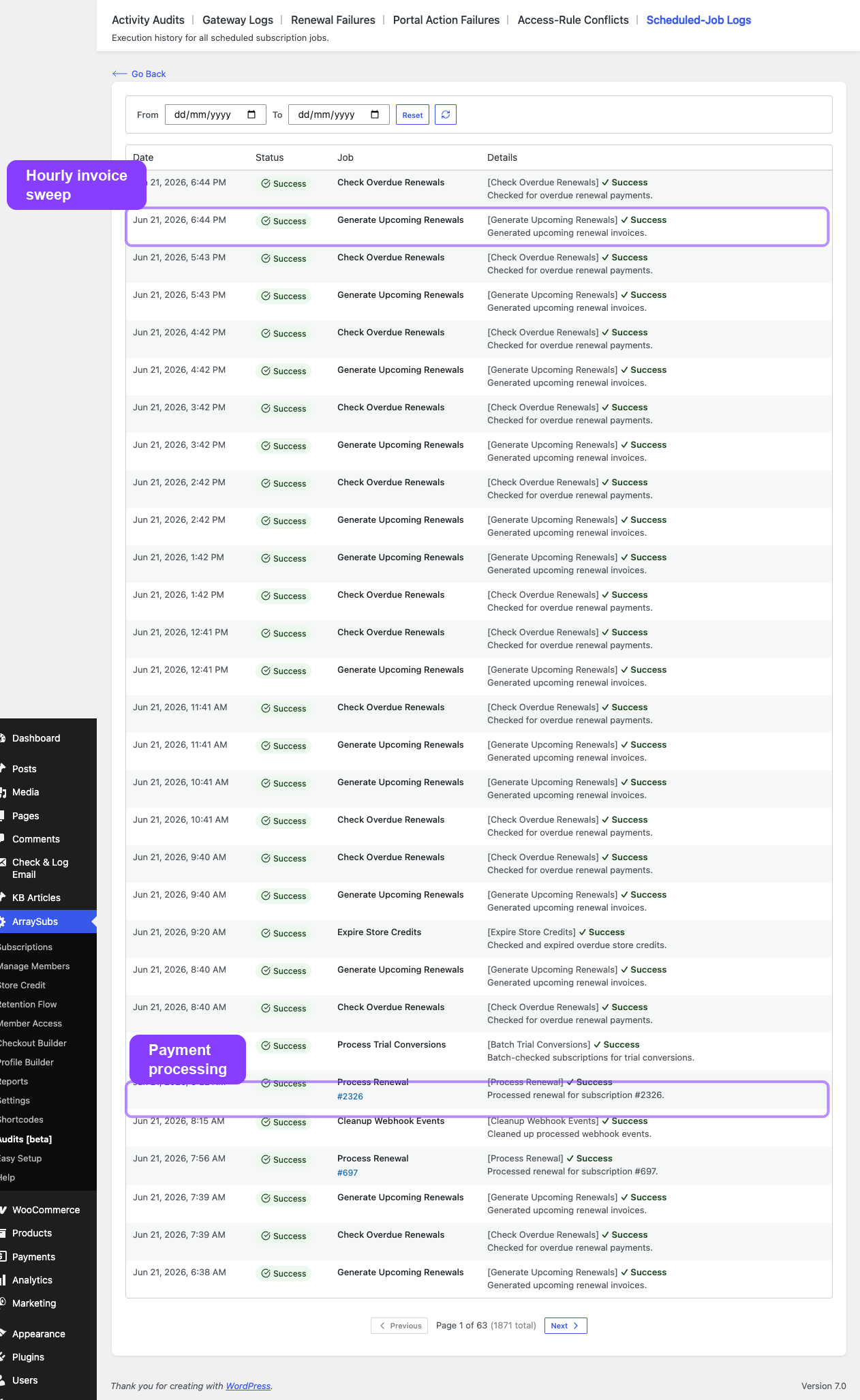Open the WordPress footer link

(x=248, y=1386)
